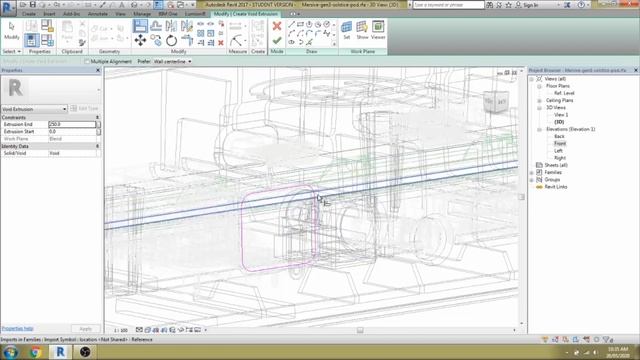Click the red Delete X in Modify panel
The height and width of the screenshot is (360, 640).
221,42
